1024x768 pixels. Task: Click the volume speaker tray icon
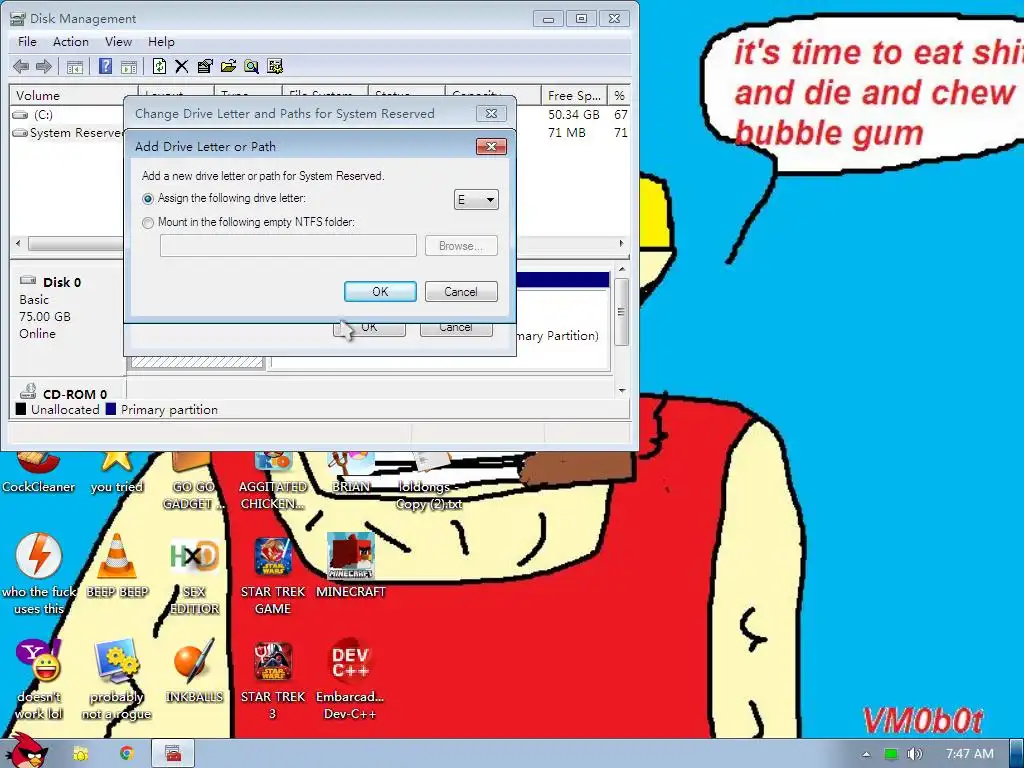click(x=914, y=754)
